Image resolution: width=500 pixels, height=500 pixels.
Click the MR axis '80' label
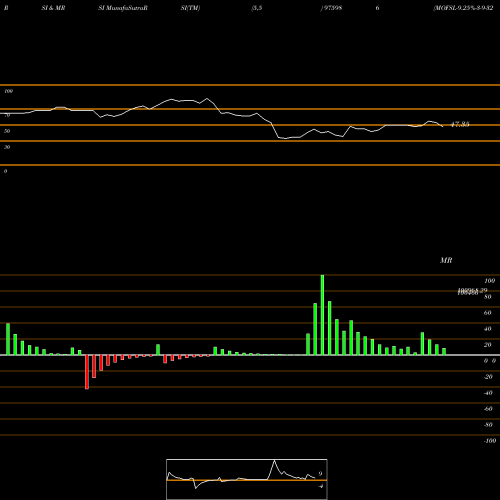tap(488, 297)
